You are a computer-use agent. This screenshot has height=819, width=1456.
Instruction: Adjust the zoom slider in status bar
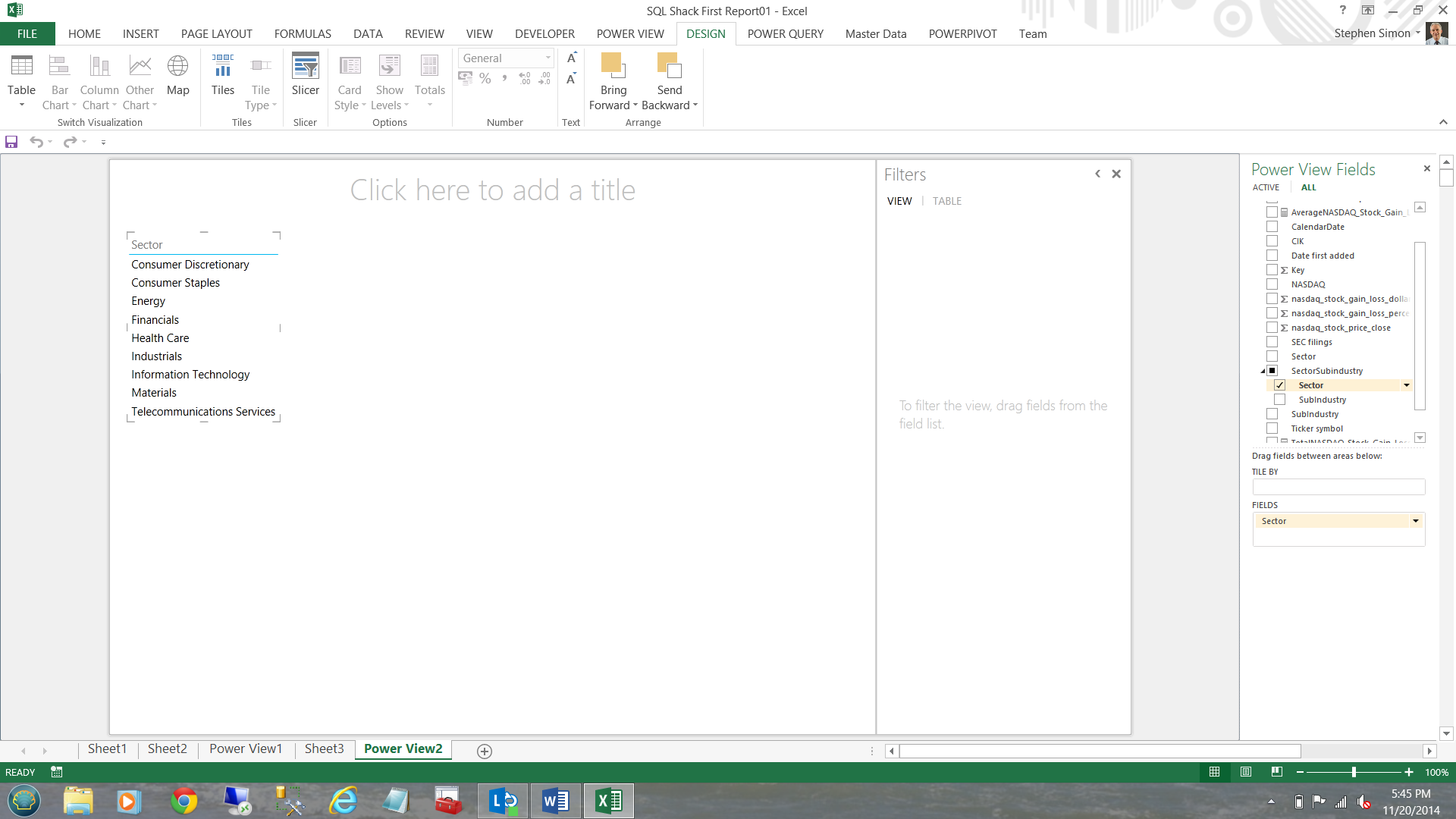coord(1354,772)
